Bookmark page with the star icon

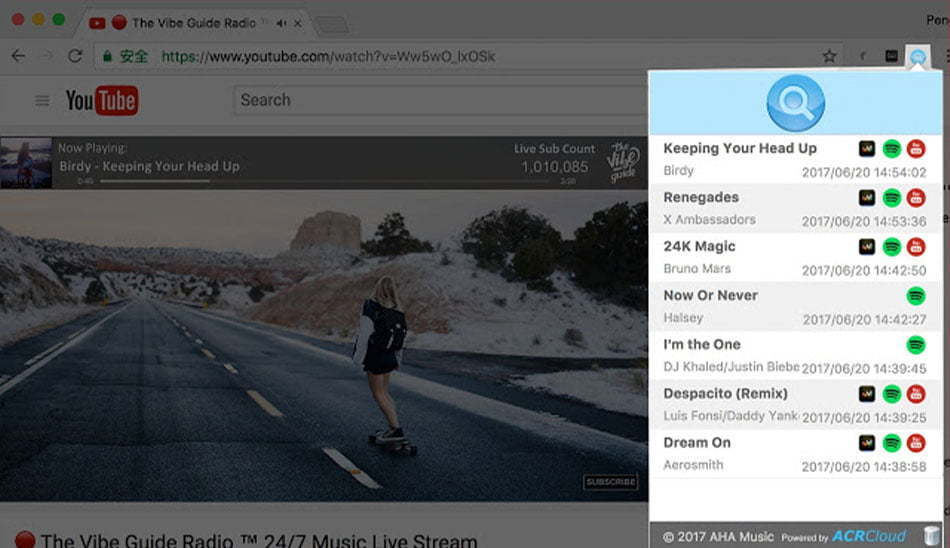point(829,56)
